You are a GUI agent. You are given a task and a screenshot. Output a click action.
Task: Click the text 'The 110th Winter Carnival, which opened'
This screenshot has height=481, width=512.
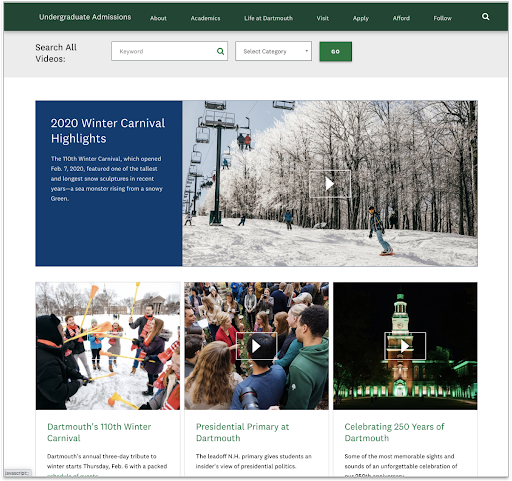click(x=106, y=159)
